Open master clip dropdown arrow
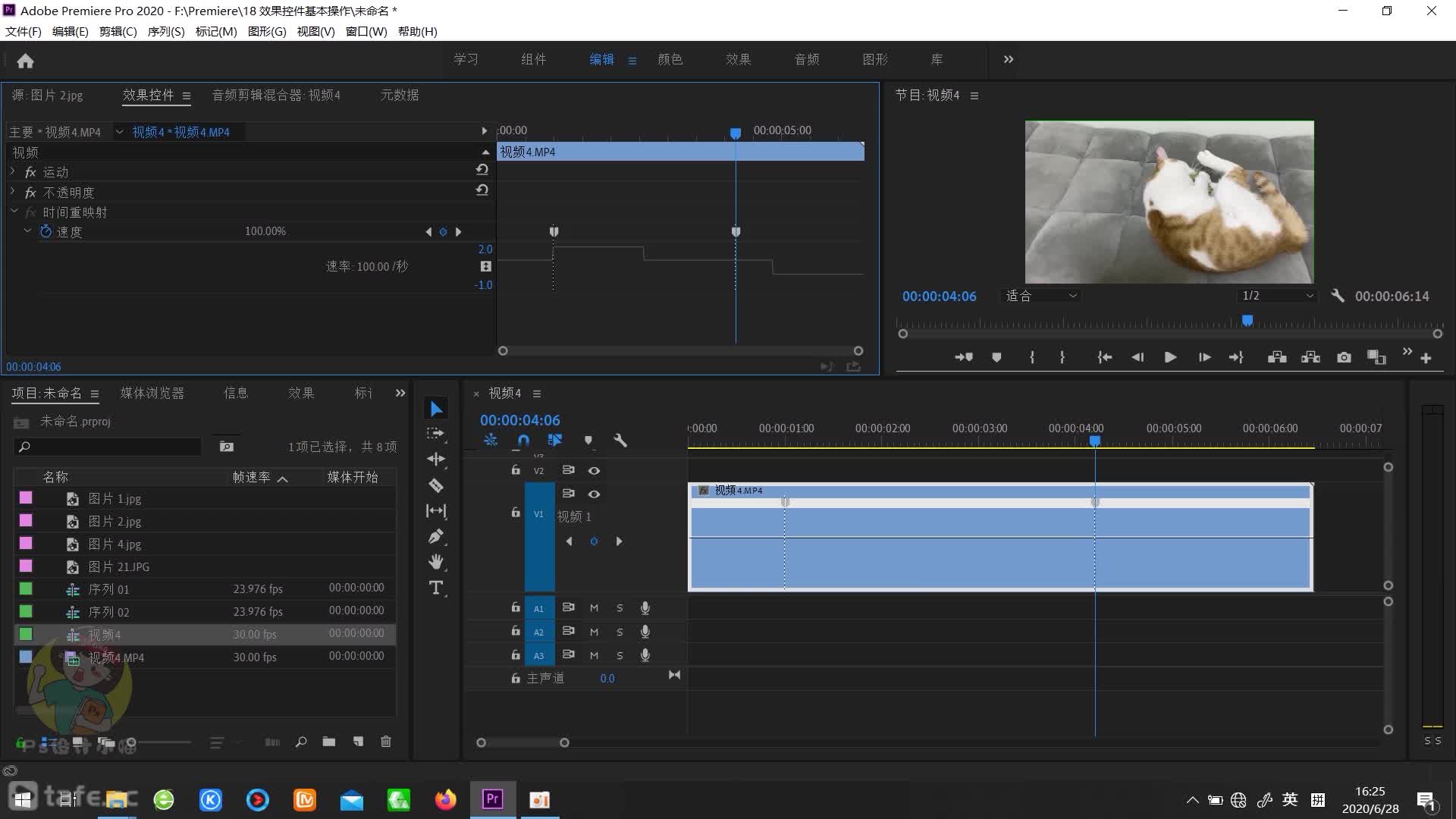Screen dimensions: 1456x819 [x=119, y=132]
